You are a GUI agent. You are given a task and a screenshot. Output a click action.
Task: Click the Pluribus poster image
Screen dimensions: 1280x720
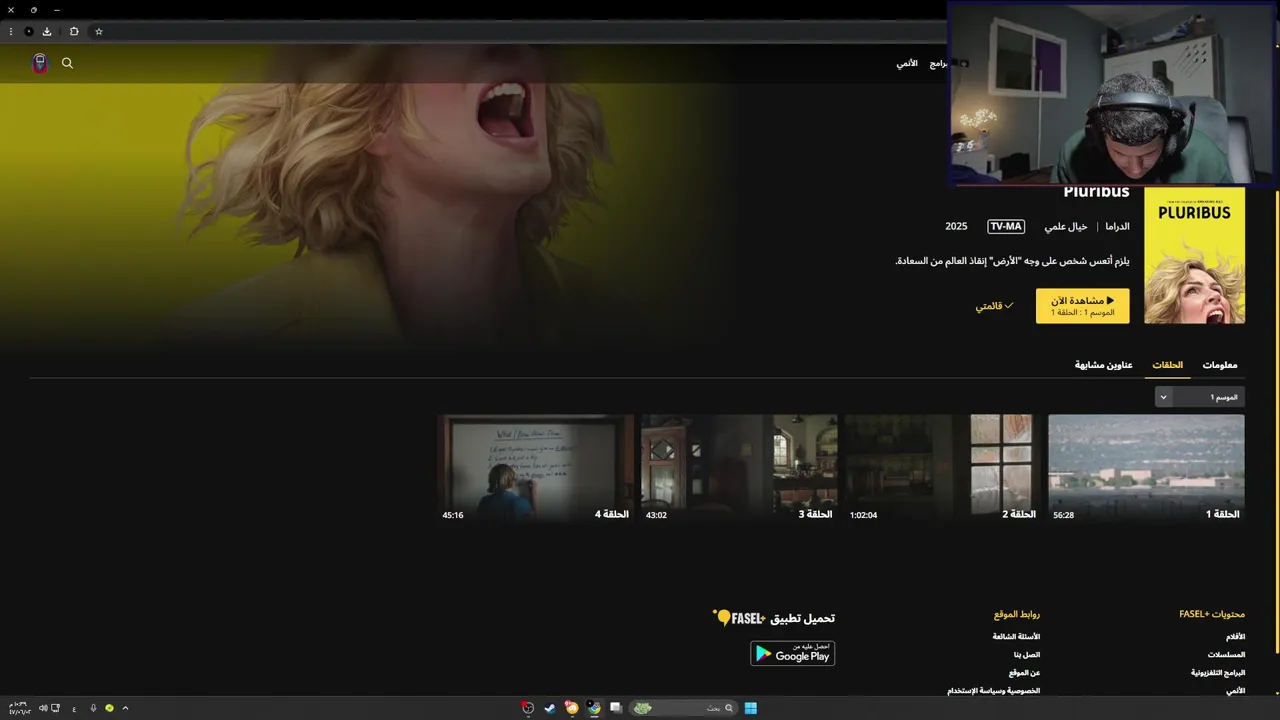pos(1195,255)
